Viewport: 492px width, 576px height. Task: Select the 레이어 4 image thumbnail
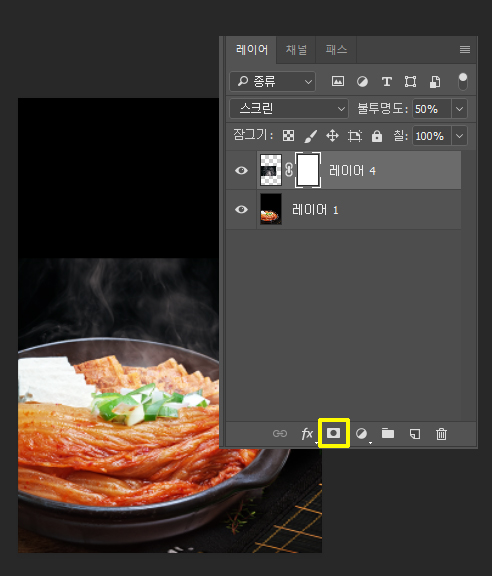pyautogui.click(x=271, y=170)
